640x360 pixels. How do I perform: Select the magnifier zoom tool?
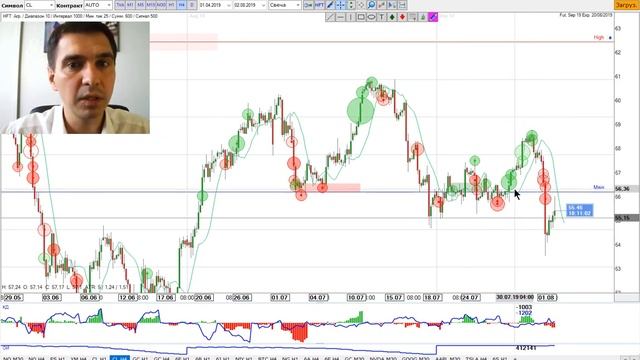(x=371, y=5)
